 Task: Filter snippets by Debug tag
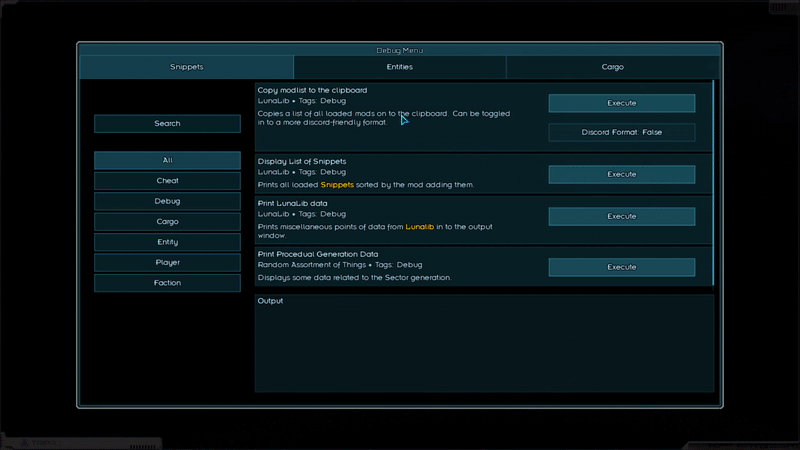click(x=167, y=201)
